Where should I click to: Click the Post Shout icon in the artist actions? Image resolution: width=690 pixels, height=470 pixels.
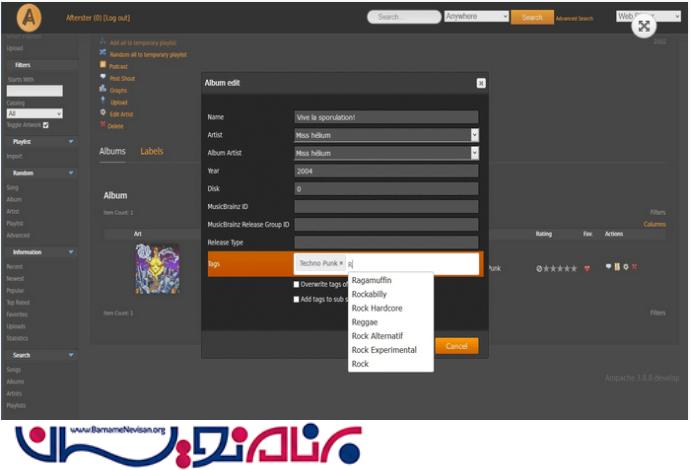click(103, 76)
